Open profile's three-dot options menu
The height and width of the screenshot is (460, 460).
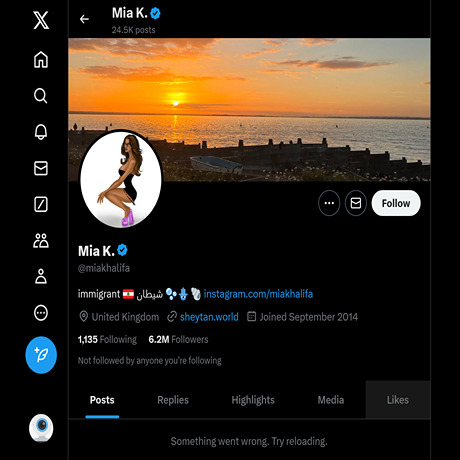coord(329,203)
